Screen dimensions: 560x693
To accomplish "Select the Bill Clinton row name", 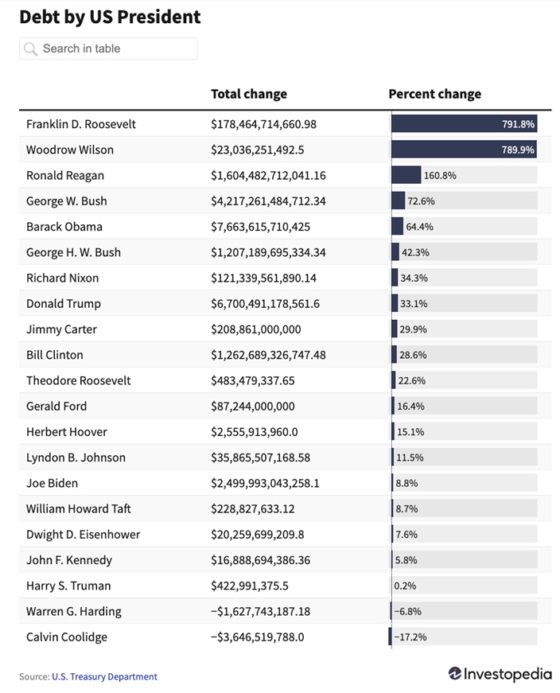I will pos(54,355).
